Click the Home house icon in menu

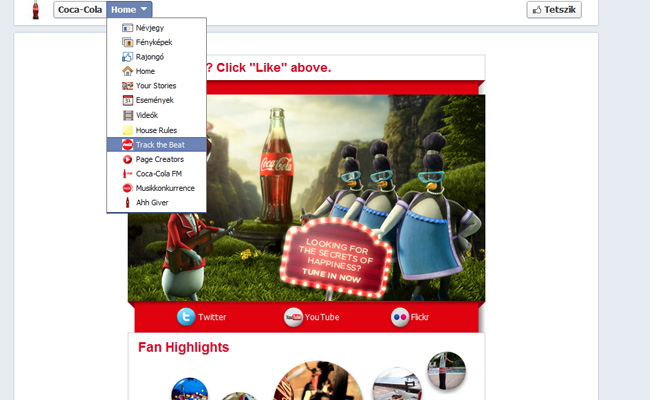click(x=127, y=71)
